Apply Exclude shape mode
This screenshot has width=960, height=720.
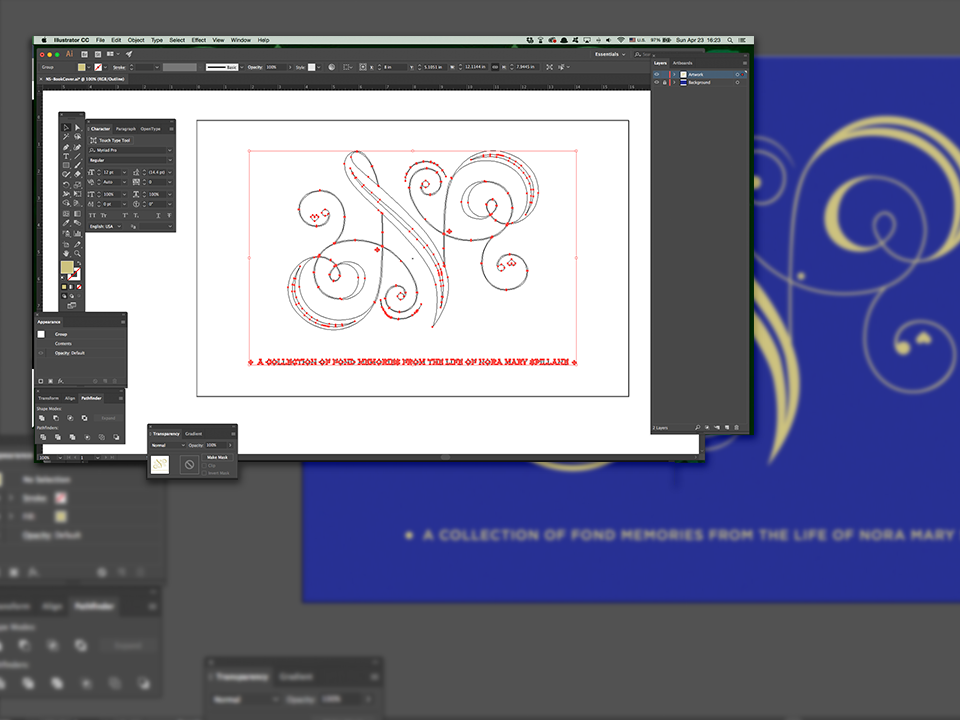[84, 418]
